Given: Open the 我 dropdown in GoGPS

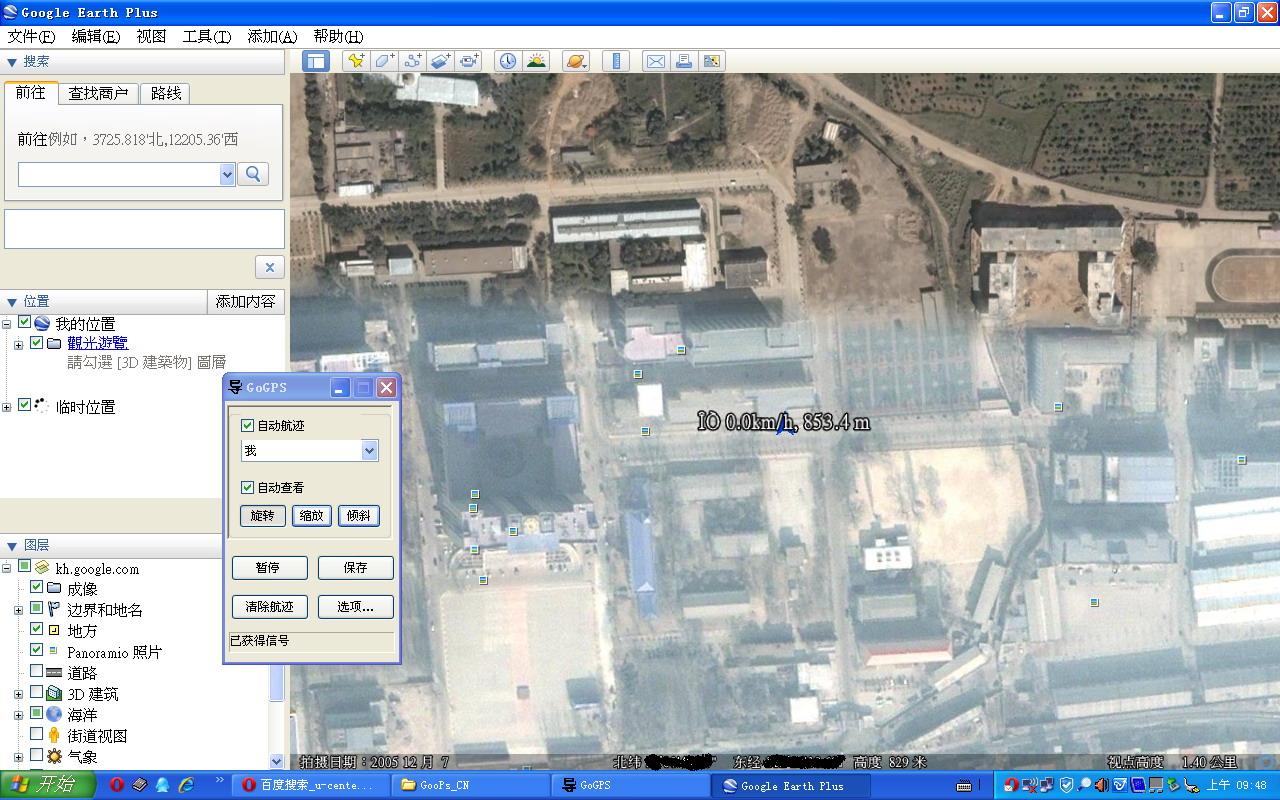Looking at the screenshot, I should (x=369, y=450).
